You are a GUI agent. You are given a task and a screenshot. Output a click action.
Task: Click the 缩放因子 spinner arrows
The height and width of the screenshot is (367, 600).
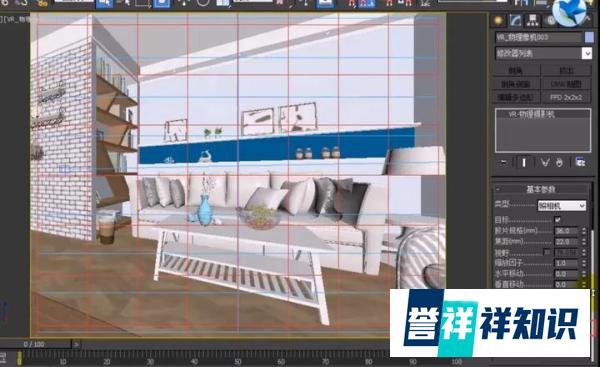click(584, 263)
